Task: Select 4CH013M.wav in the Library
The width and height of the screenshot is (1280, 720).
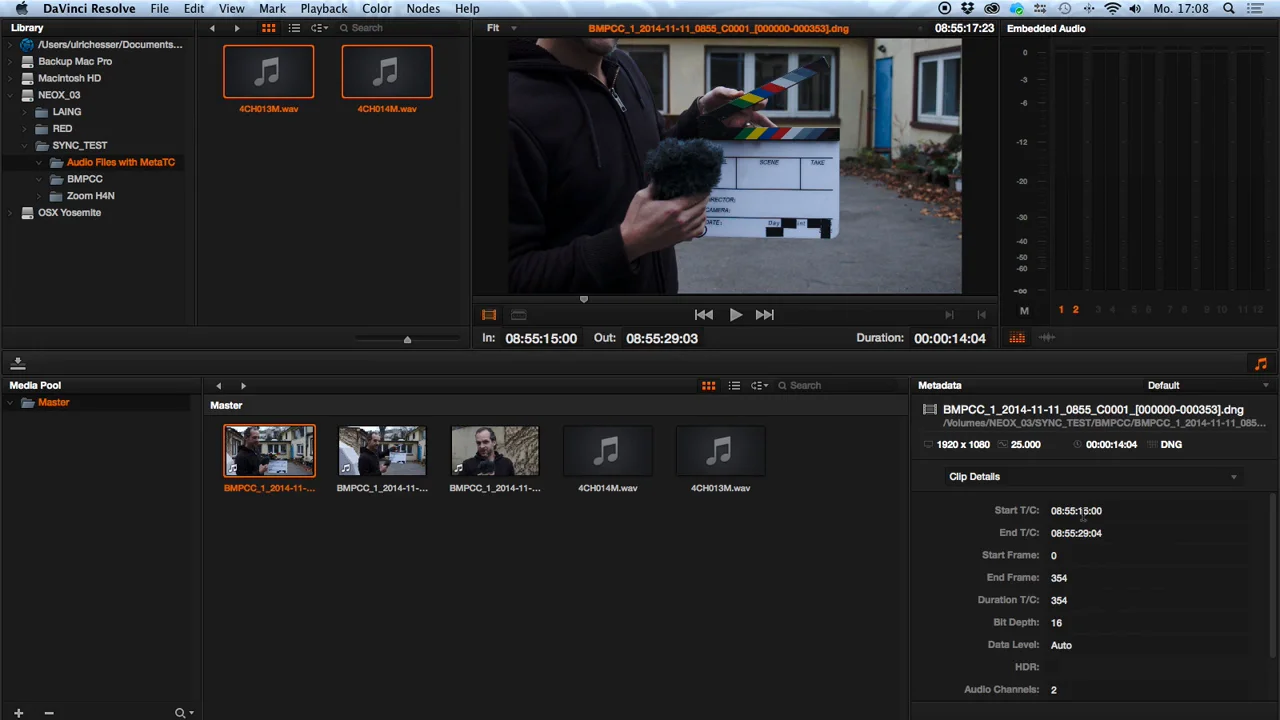Action: click(268, 73)
